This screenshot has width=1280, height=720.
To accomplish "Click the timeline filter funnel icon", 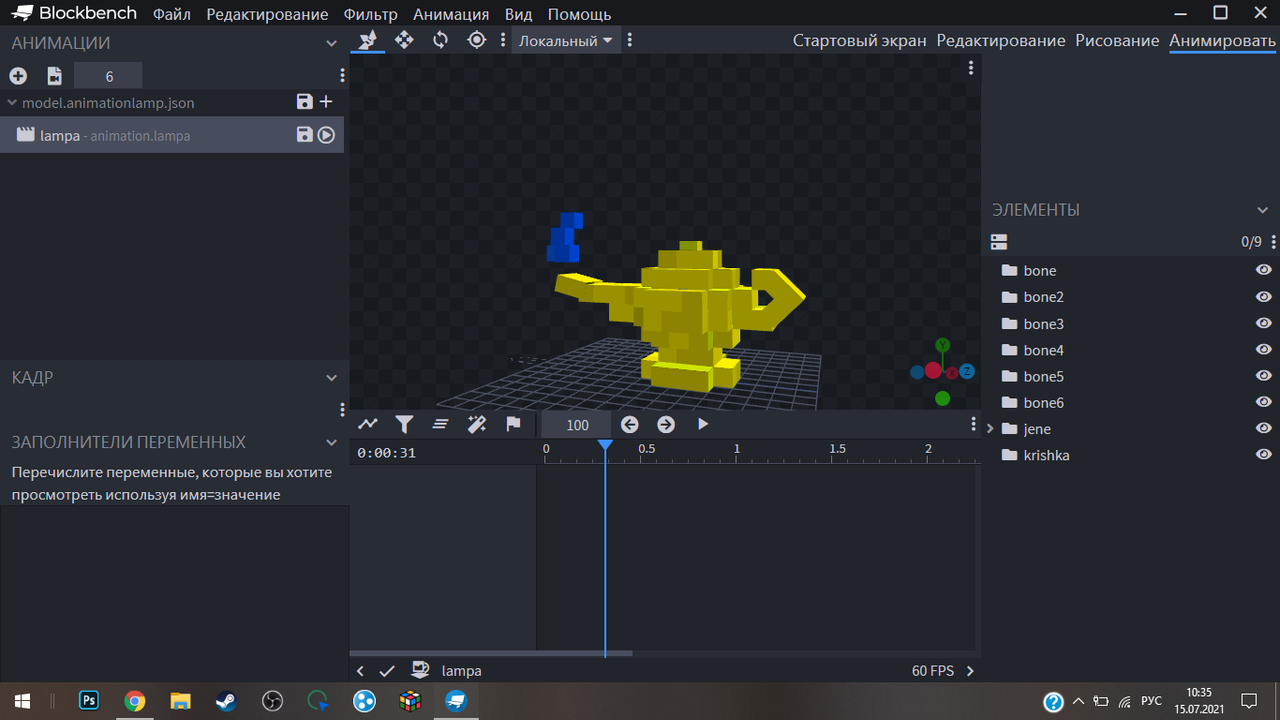I will point(404,424).
